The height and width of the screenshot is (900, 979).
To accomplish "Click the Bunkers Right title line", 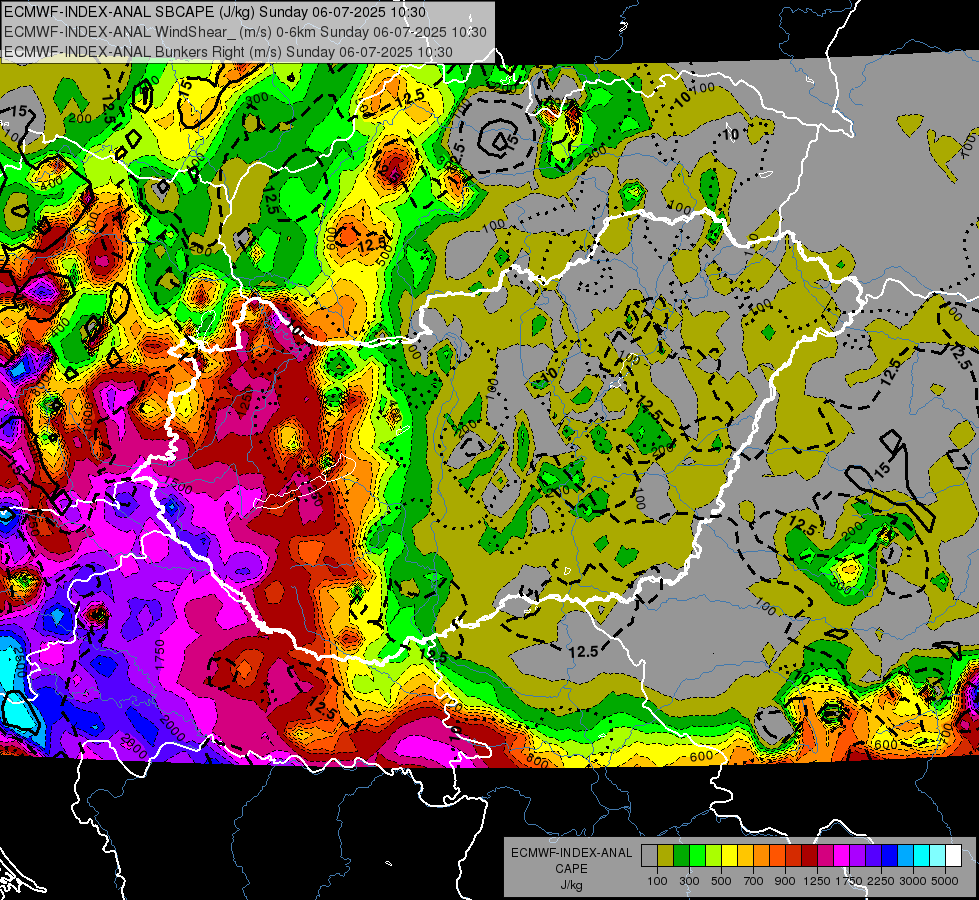I will click(228, 51).
